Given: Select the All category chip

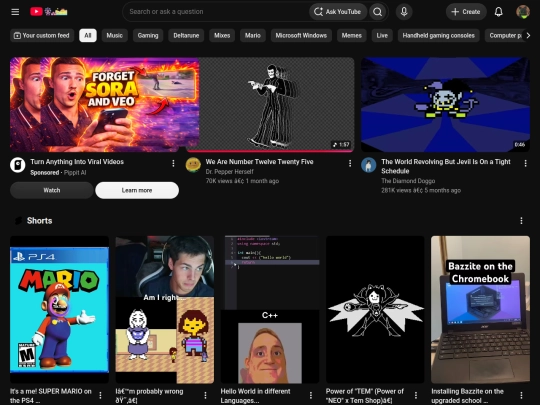Looking at the screenshot, I should click(88, 35).
